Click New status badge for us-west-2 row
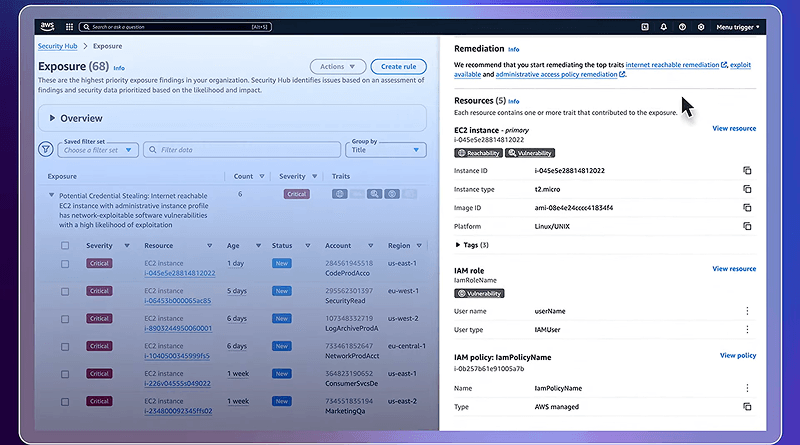This screenshot has width=800, height=445. [282, 318]
